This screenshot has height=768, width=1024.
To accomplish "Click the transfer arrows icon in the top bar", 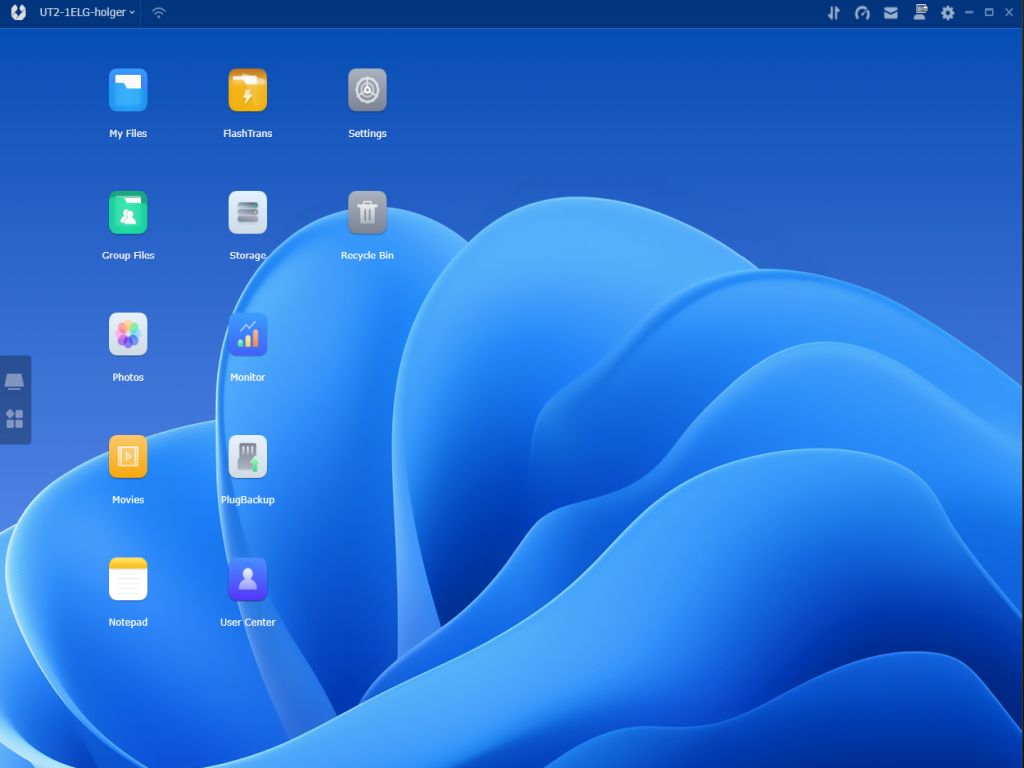I will [833, 12].
